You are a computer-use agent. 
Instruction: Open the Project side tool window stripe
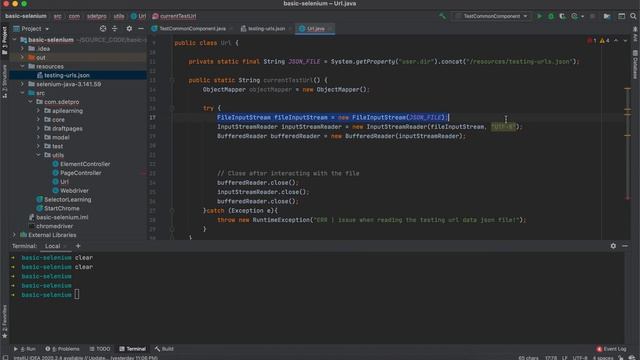(4, 40)
